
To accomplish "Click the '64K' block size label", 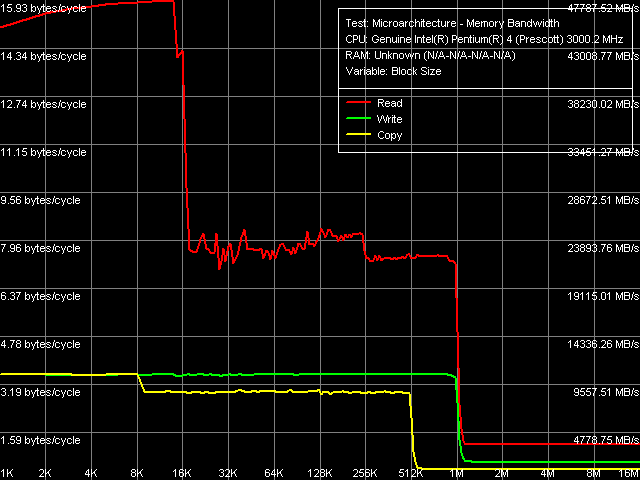I will 273,474.
